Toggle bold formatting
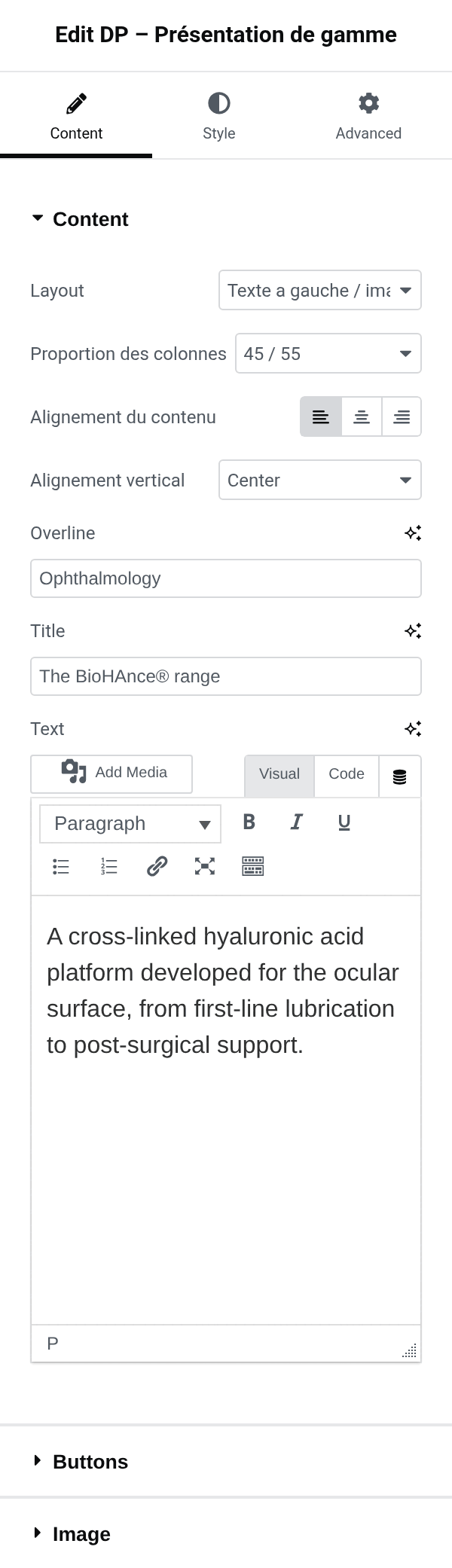The image size is (452, 1568). [249, 822]
